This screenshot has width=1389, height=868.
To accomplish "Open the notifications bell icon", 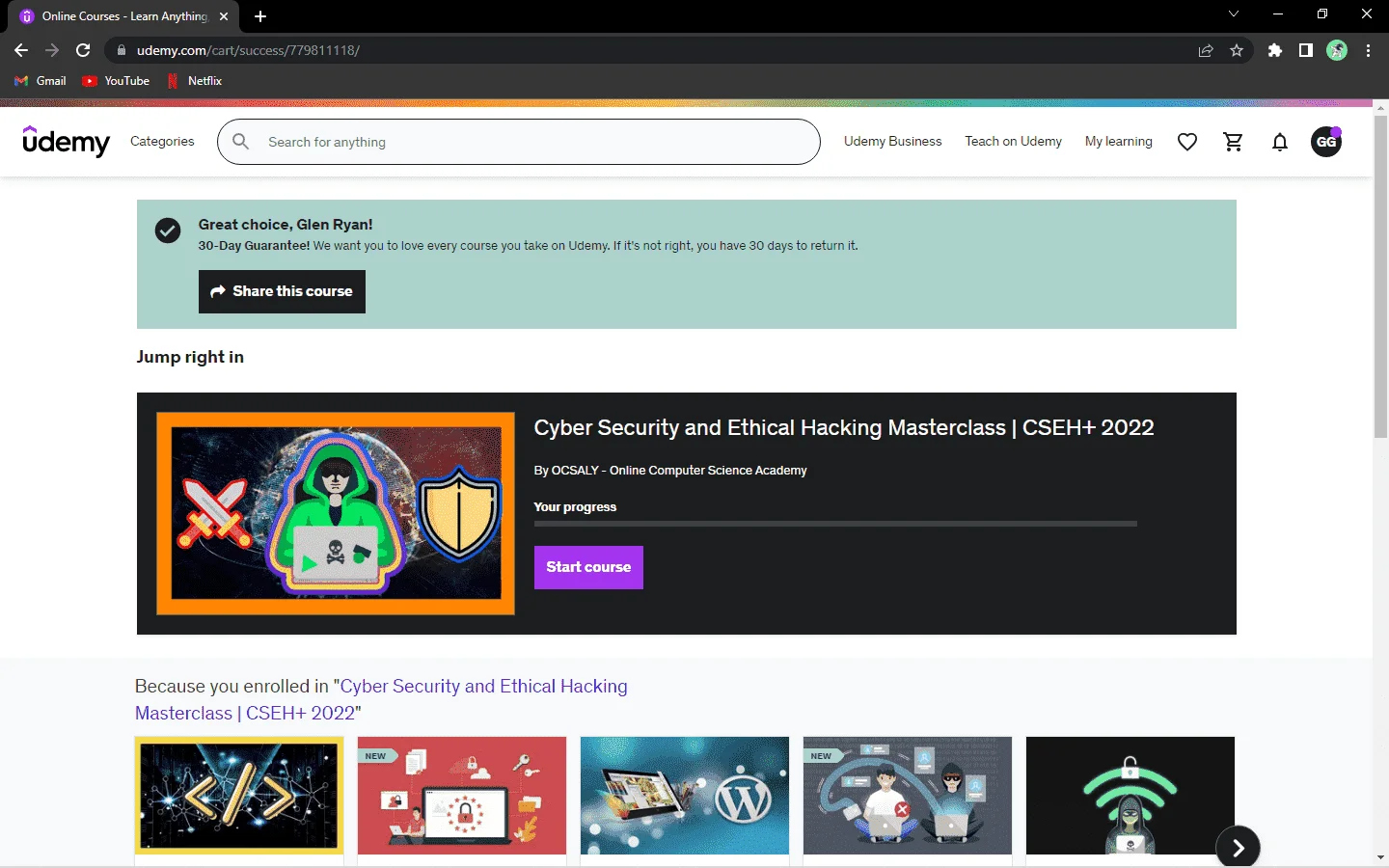I will (x=1280, y=142).
